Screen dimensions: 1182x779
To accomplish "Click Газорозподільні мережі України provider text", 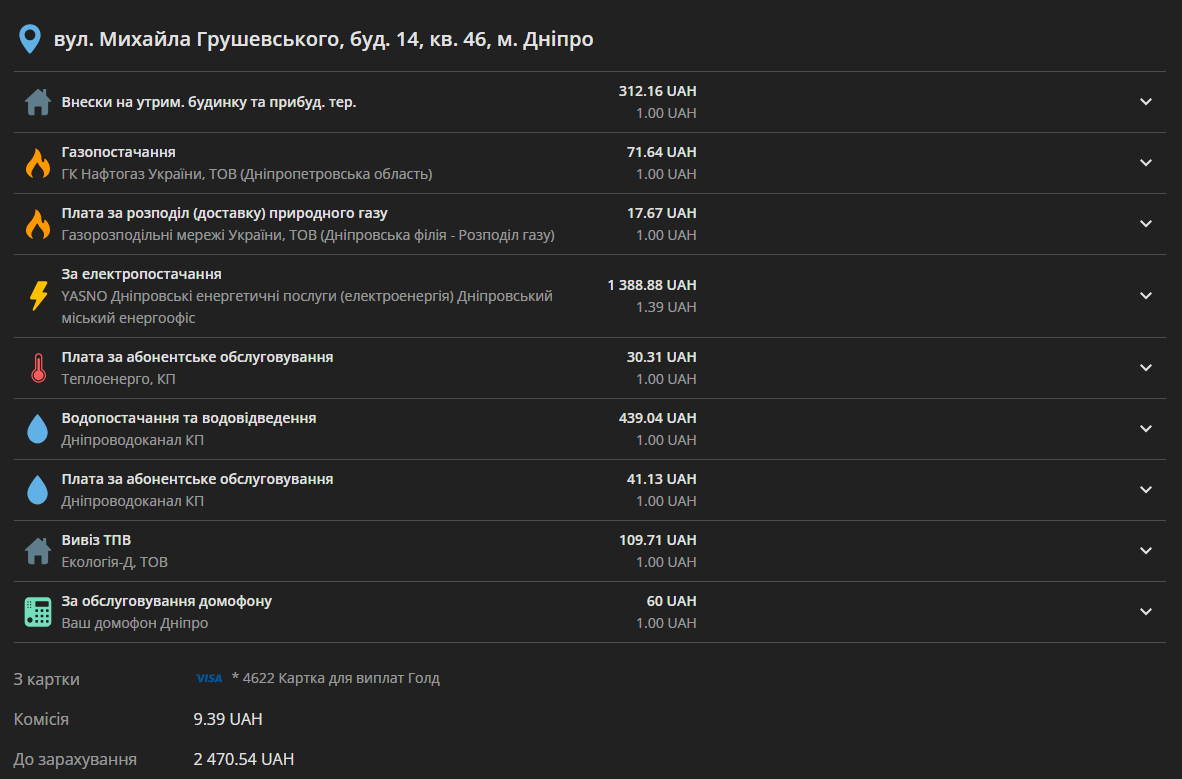I will coord(308,235).
